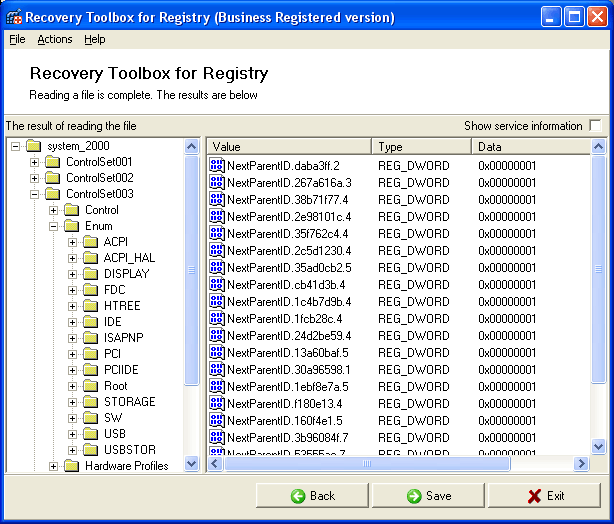Select the USBSTOR folder icon

pos(90,450)
